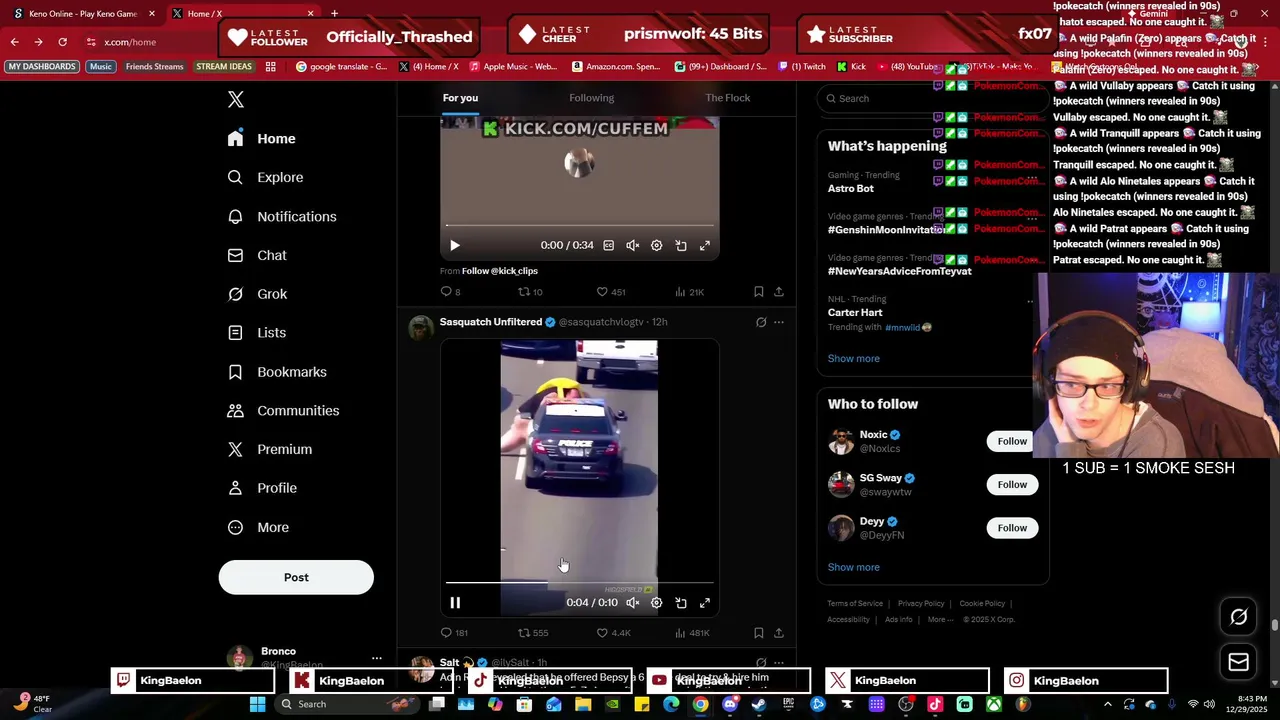Reload the page in browser toolbar
Image resolution: width=1280 pixels, height=720 pixels.
click(62, 42)
